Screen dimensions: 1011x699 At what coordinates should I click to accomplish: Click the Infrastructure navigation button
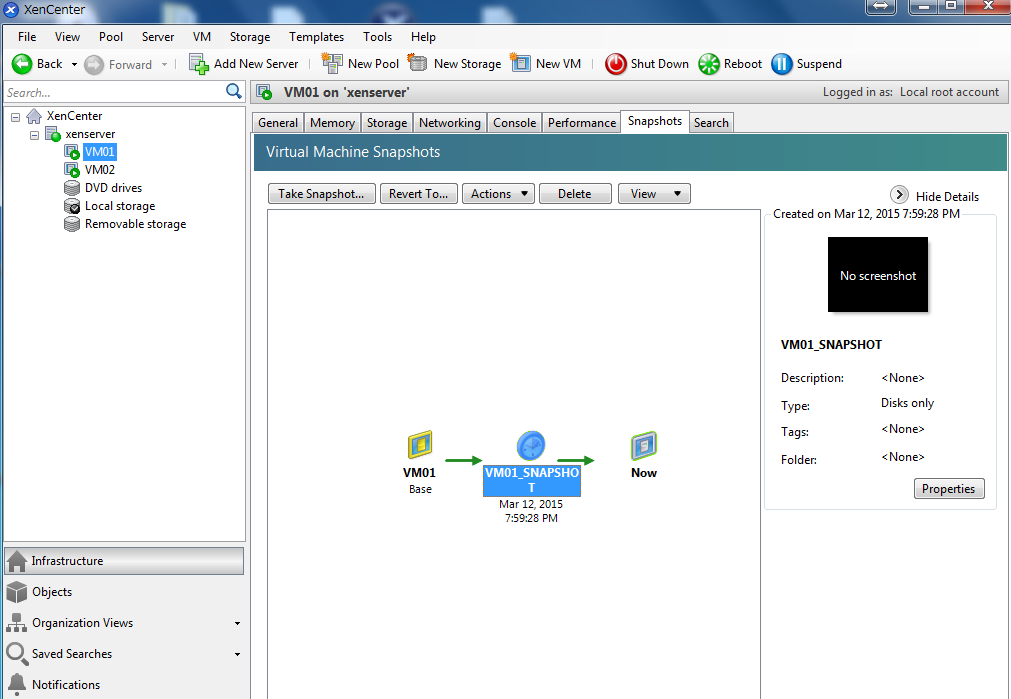(x=124, y=561)
